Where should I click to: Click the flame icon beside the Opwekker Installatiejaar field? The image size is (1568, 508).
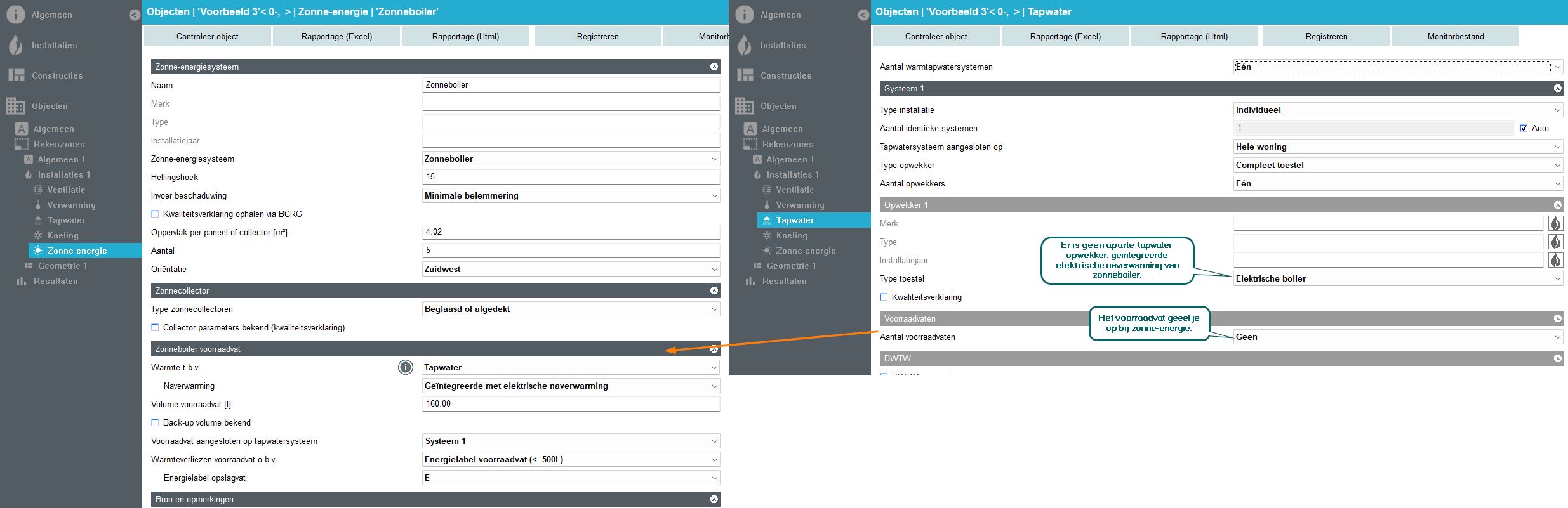coord(1555,260)
